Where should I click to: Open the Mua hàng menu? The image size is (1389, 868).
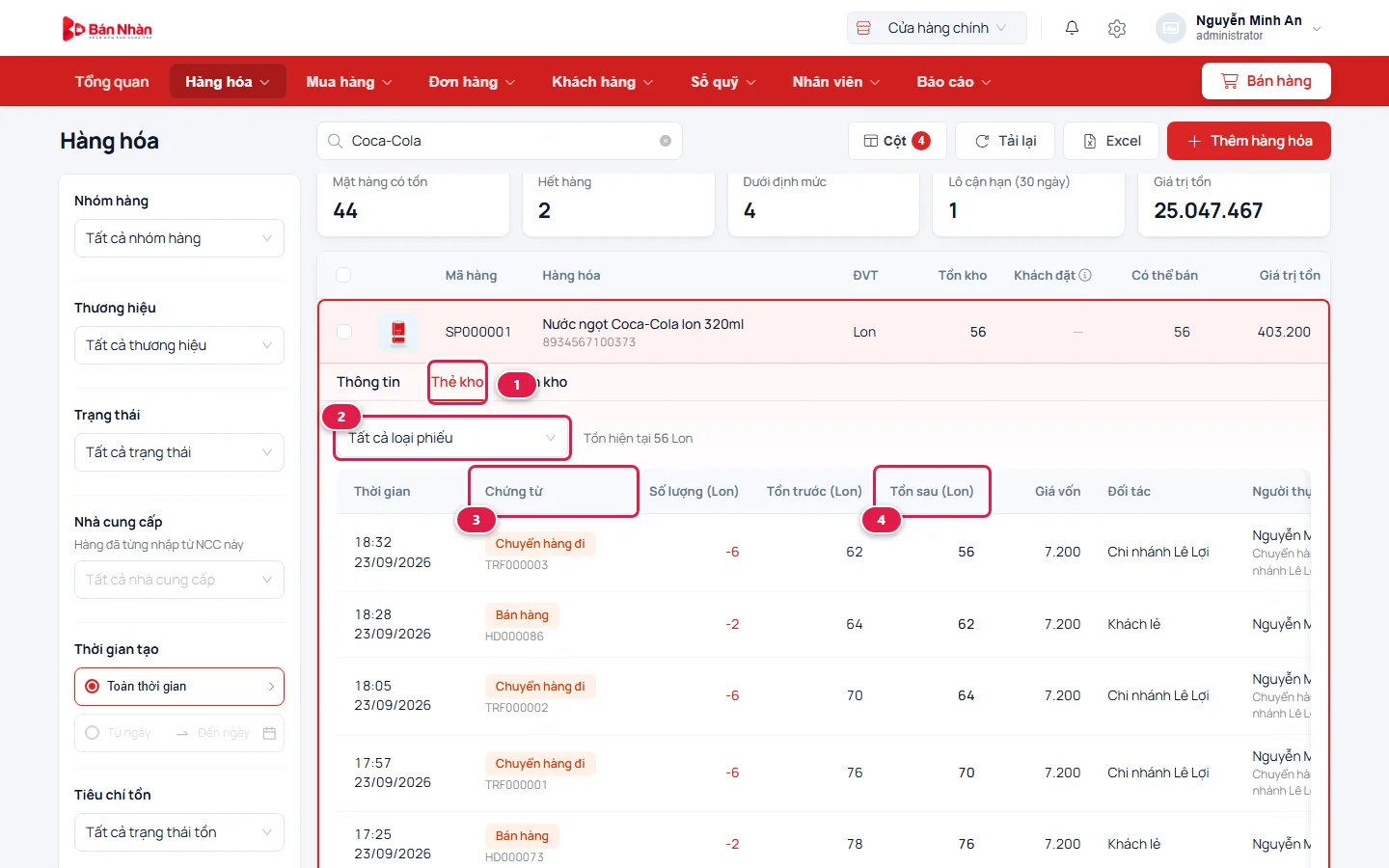349,82
